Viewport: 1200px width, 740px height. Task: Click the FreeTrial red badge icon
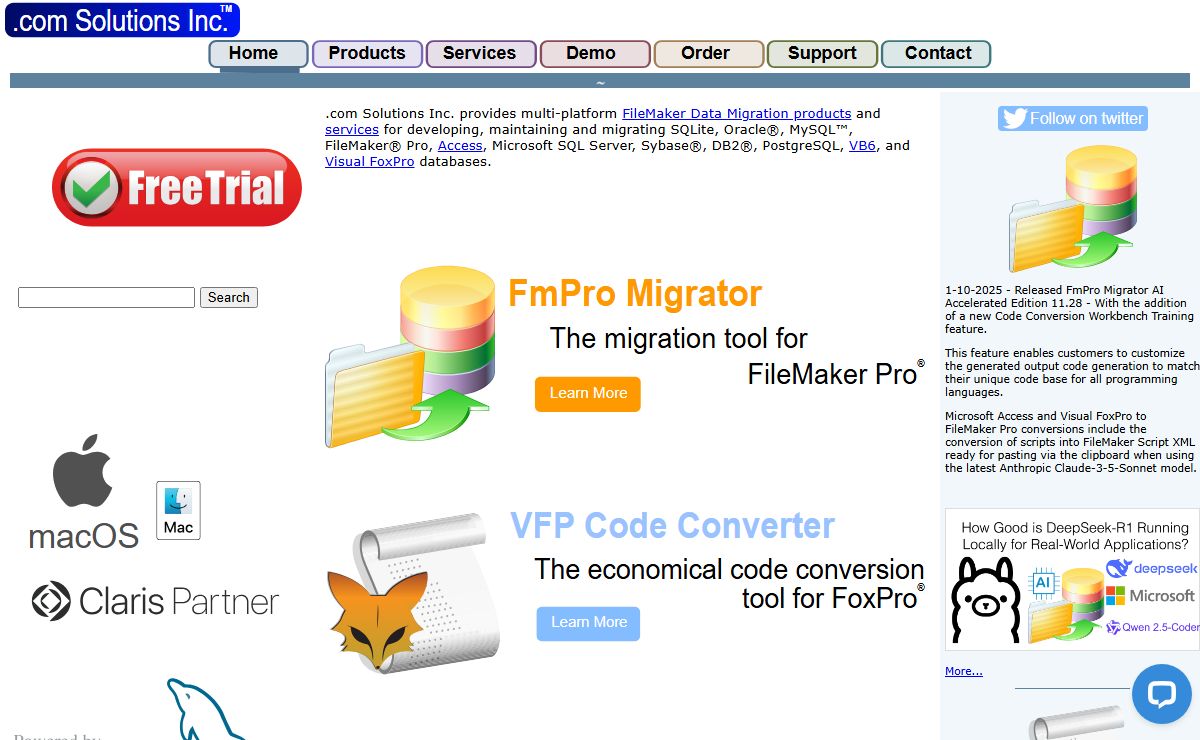[x=176, y=187]
